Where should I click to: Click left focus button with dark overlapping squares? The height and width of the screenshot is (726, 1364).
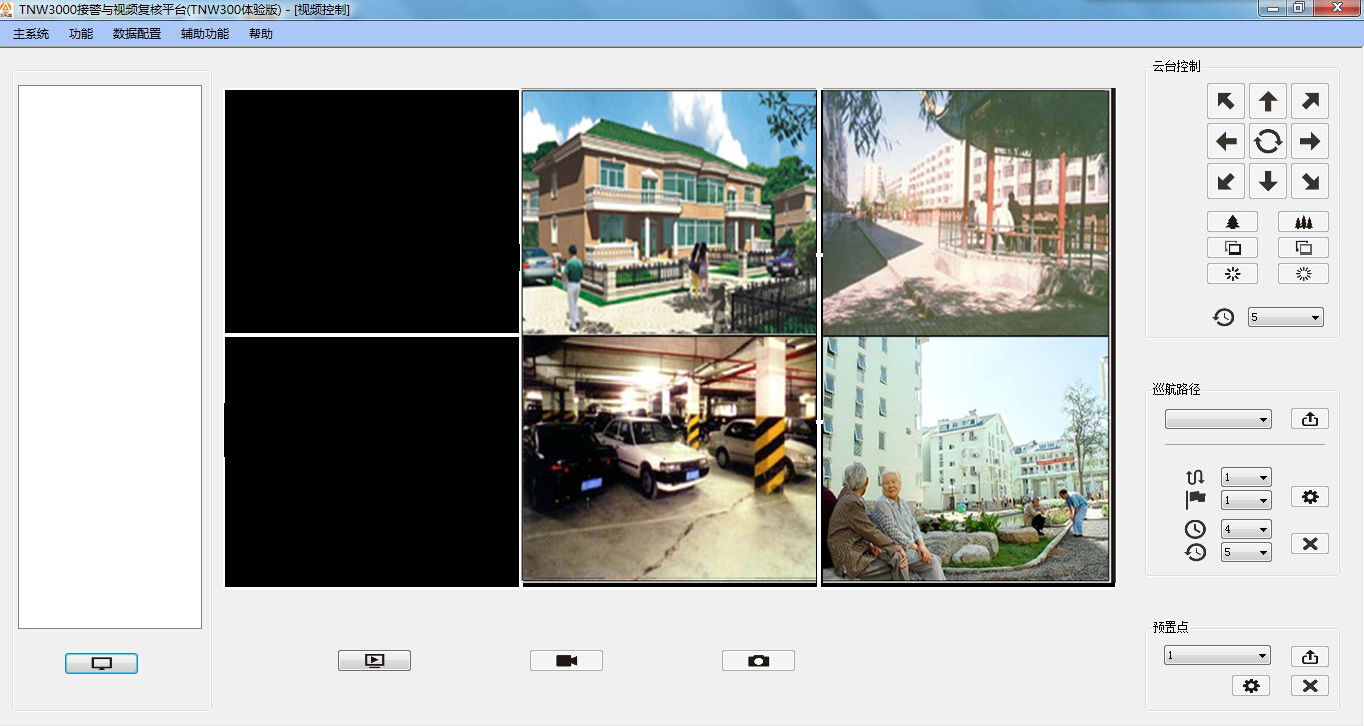point(1233,248)
